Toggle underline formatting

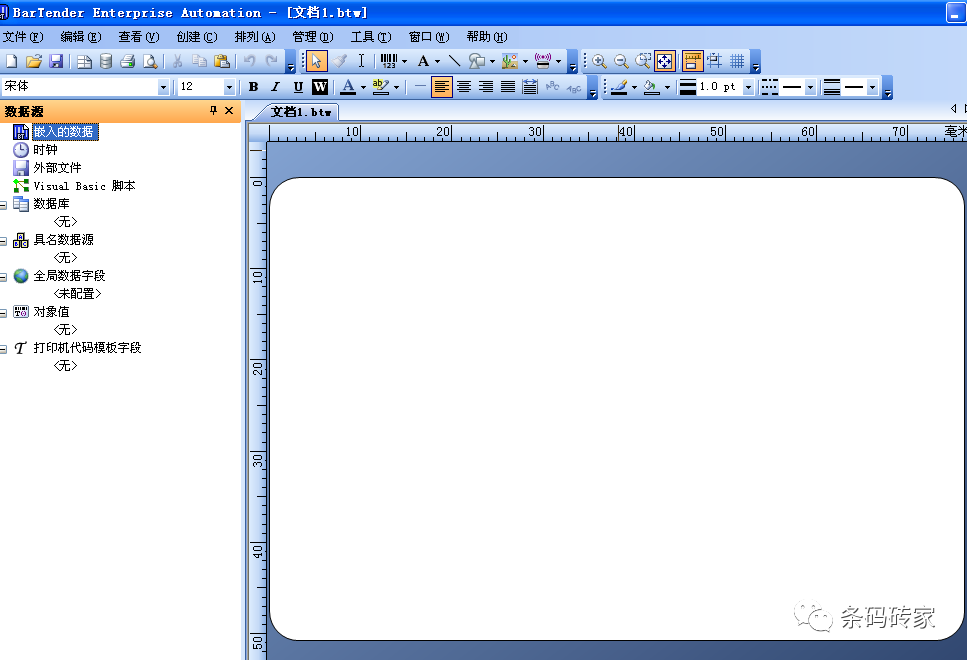(x=298, y=87)
